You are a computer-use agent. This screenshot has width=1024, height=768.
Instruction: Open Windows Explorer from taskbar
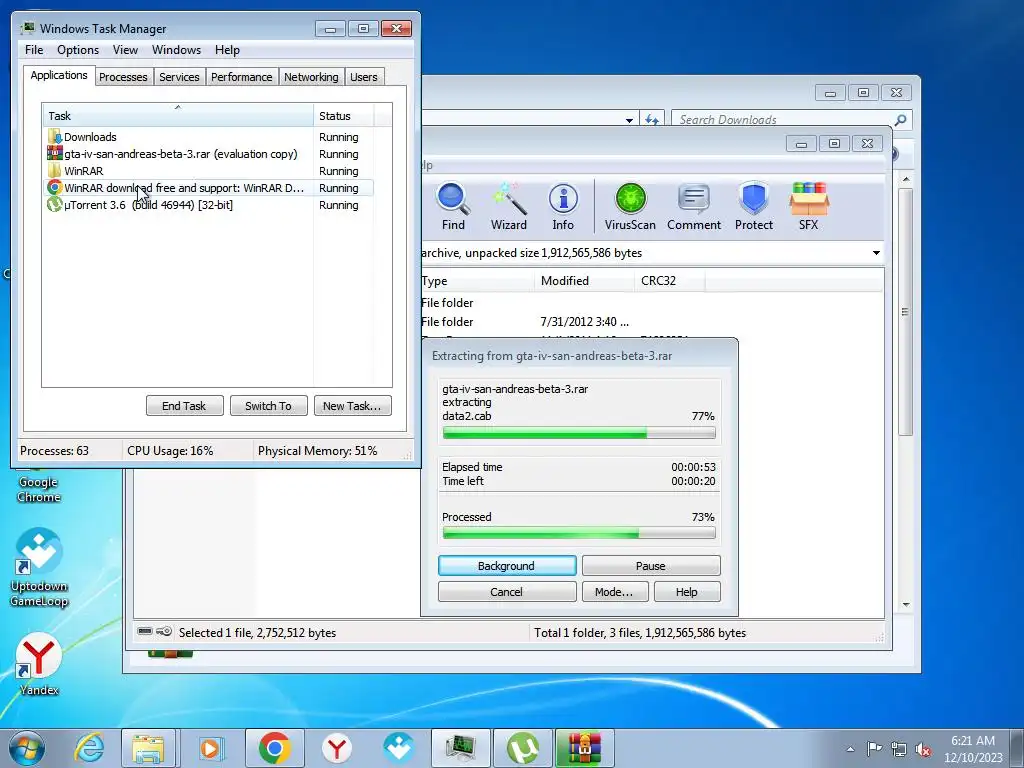(x=148, y=748)
